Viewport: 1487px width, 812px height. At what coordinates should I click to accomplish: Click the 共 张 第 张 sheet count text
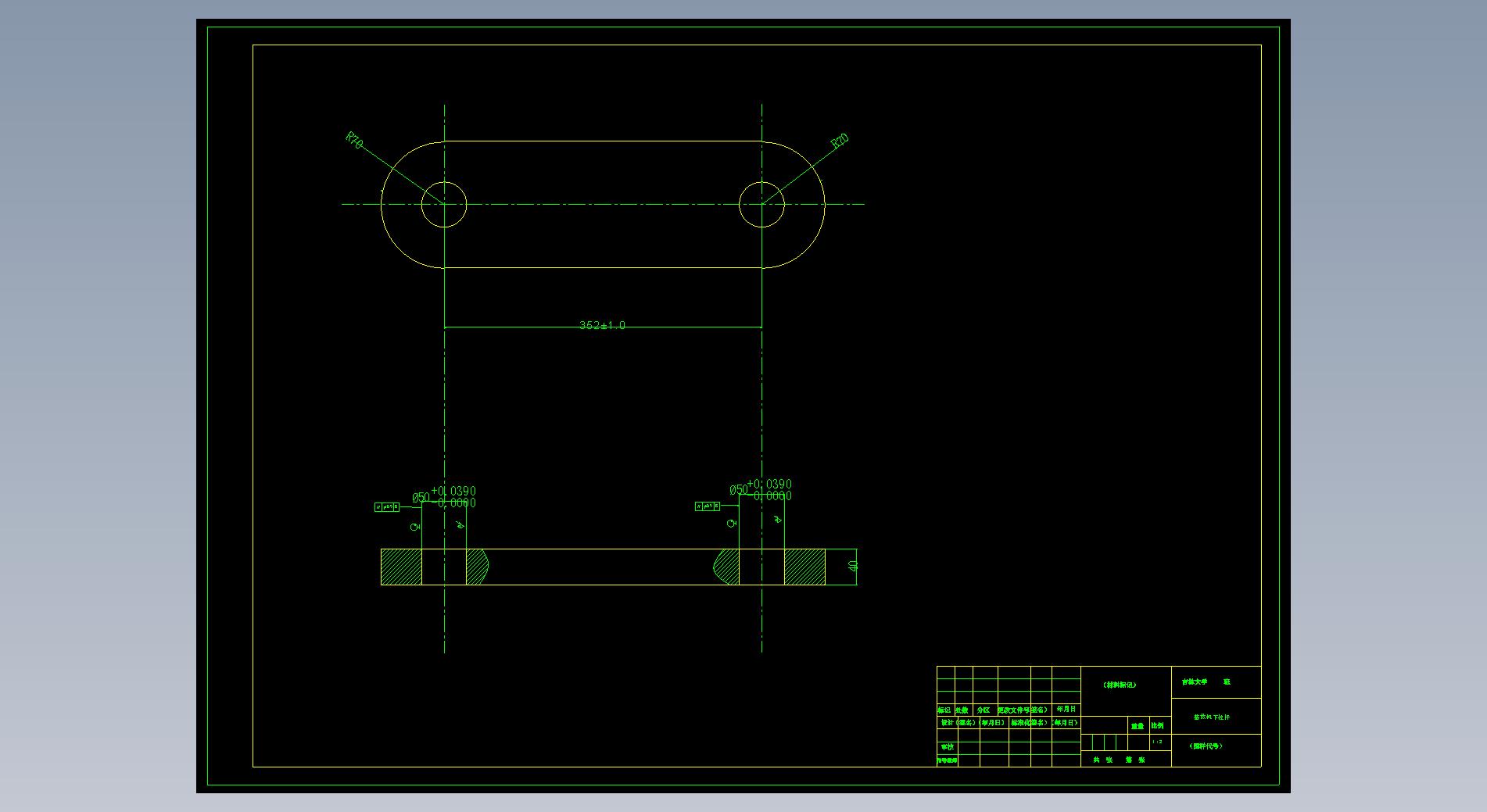pyautogui.click(x=1120, y=760)
